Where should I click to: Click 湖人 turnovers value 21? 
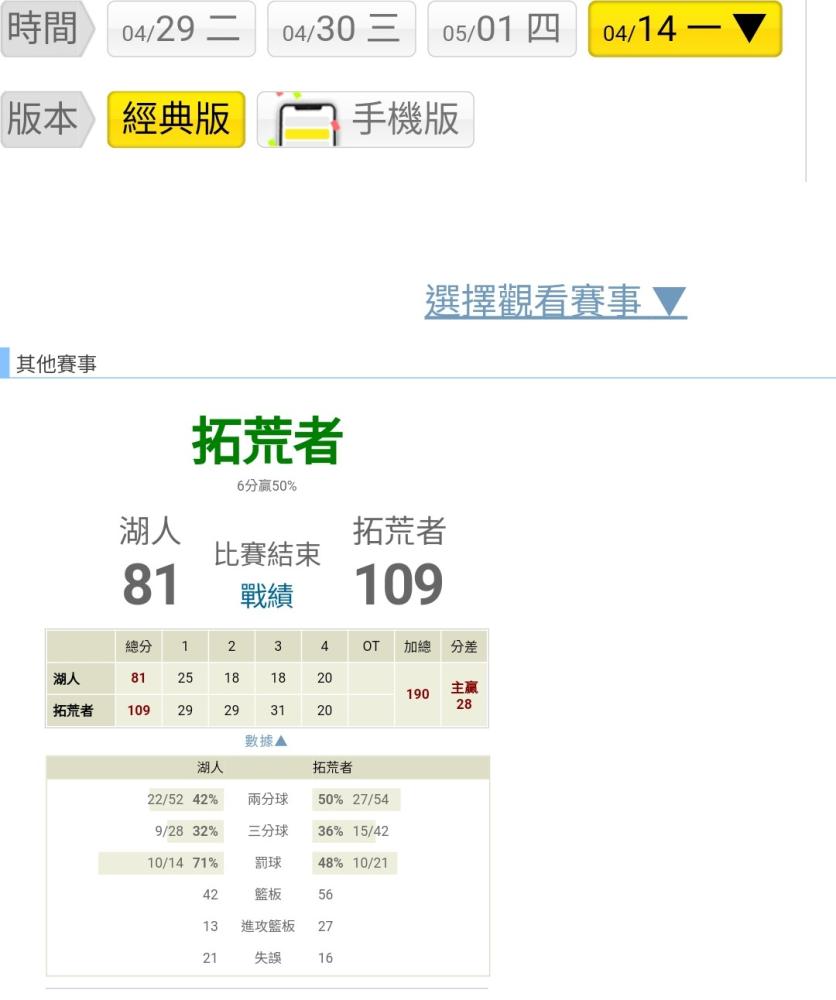(210, 958)
